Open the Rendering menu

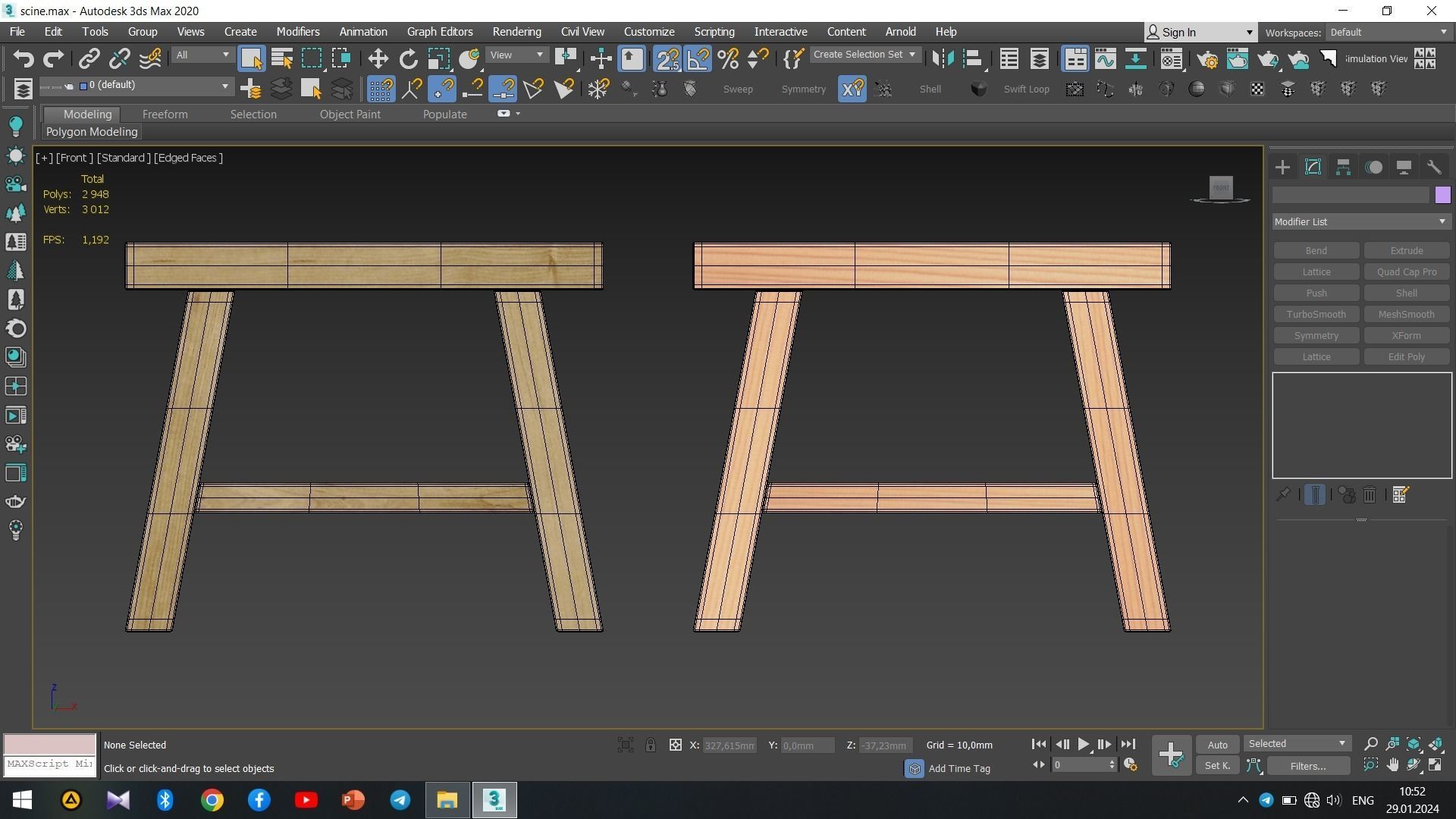pyautogui.click(x=516, y=32)
